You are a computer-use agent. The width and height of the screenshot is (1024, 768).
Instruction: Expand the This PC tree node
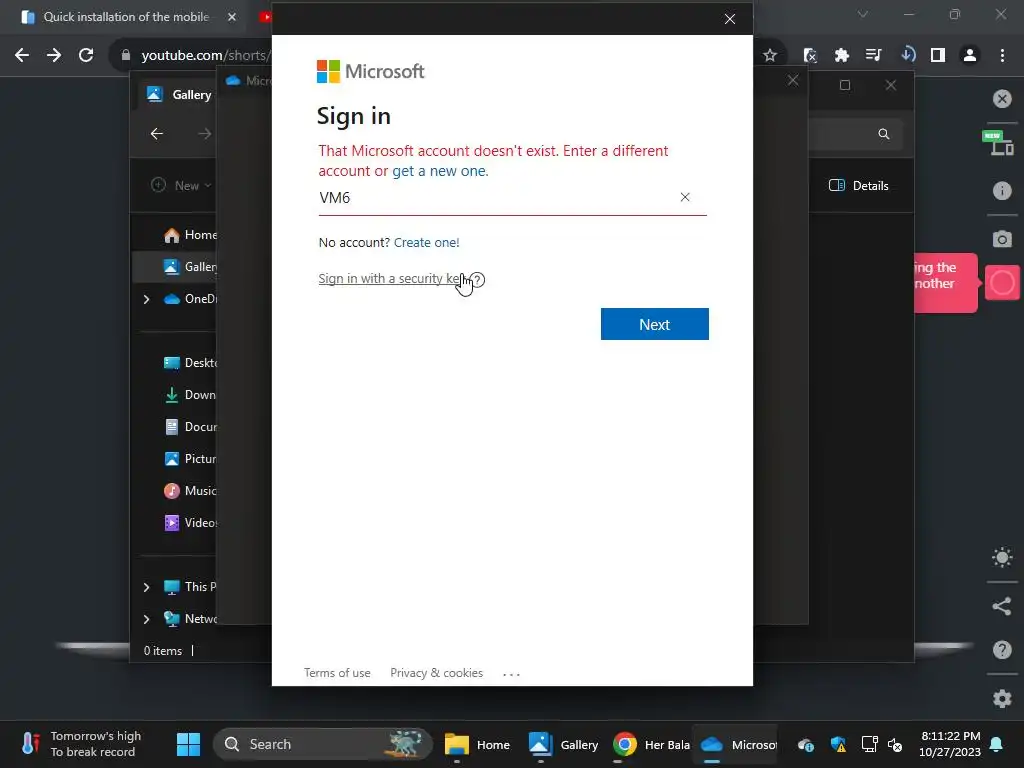click(x=146, y=587)
